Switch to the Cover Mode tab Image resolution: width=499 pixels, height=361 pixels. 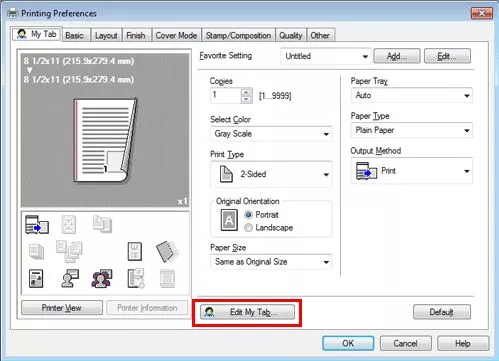pos(176,35)
